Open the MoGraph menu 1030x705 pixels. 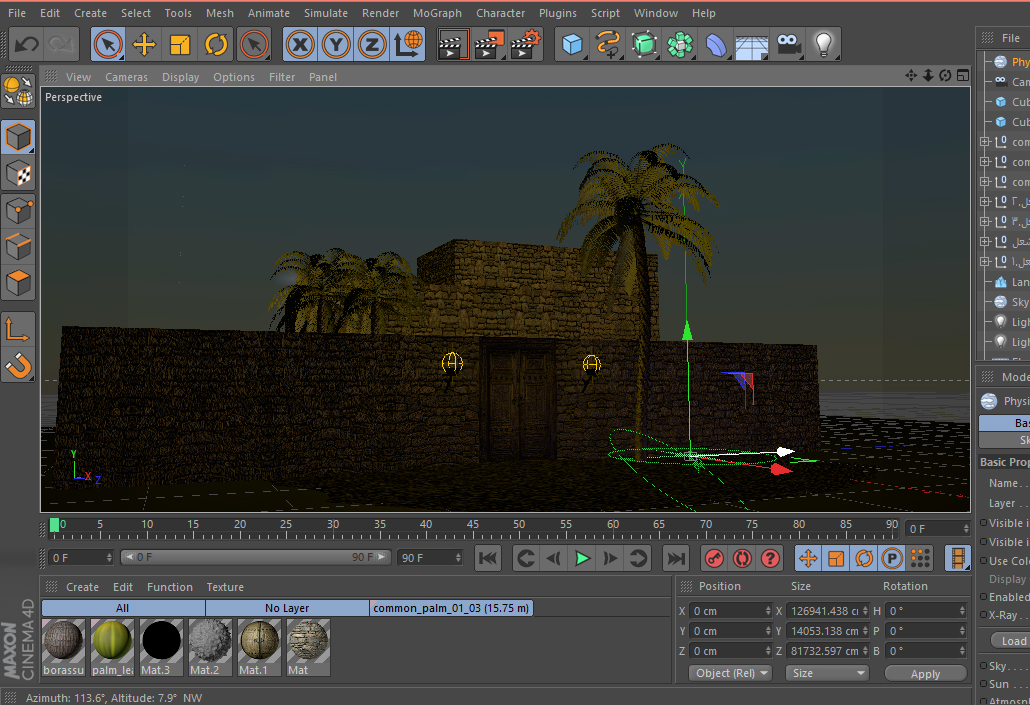coord(437,13)
